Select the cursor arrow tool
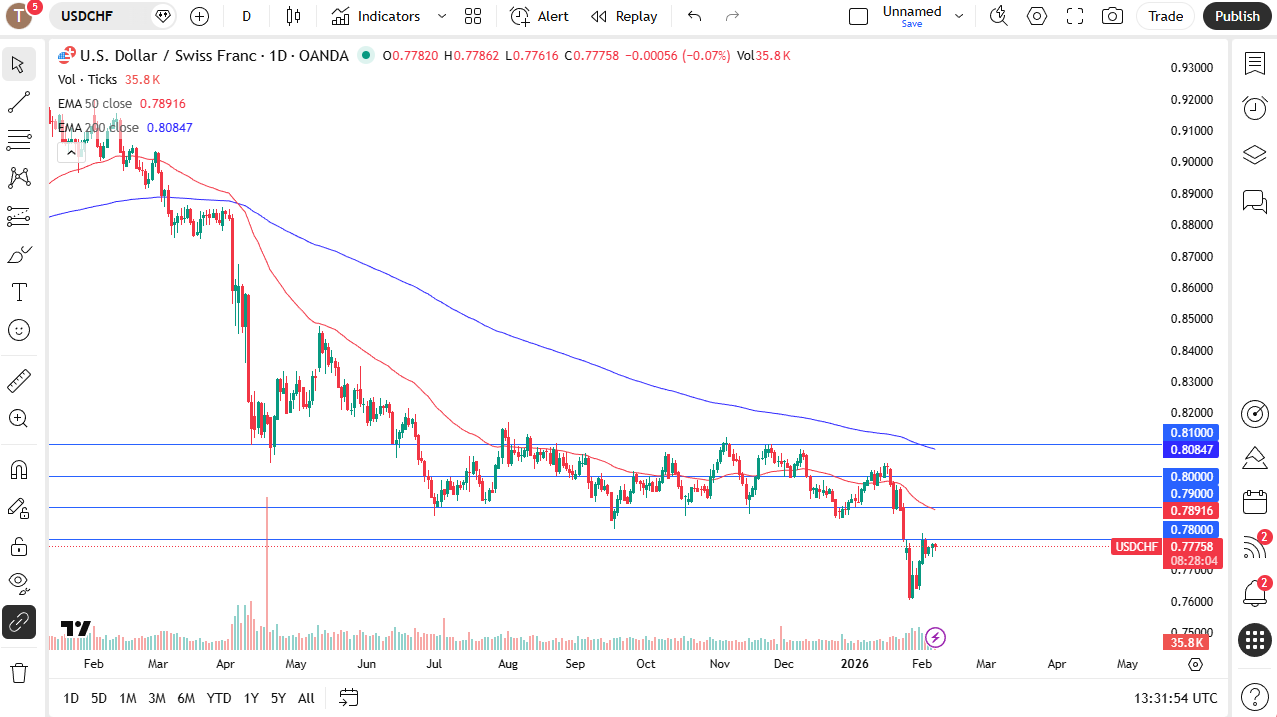The height and width of the screenshot is (717, 1277). tap(18, 65)
